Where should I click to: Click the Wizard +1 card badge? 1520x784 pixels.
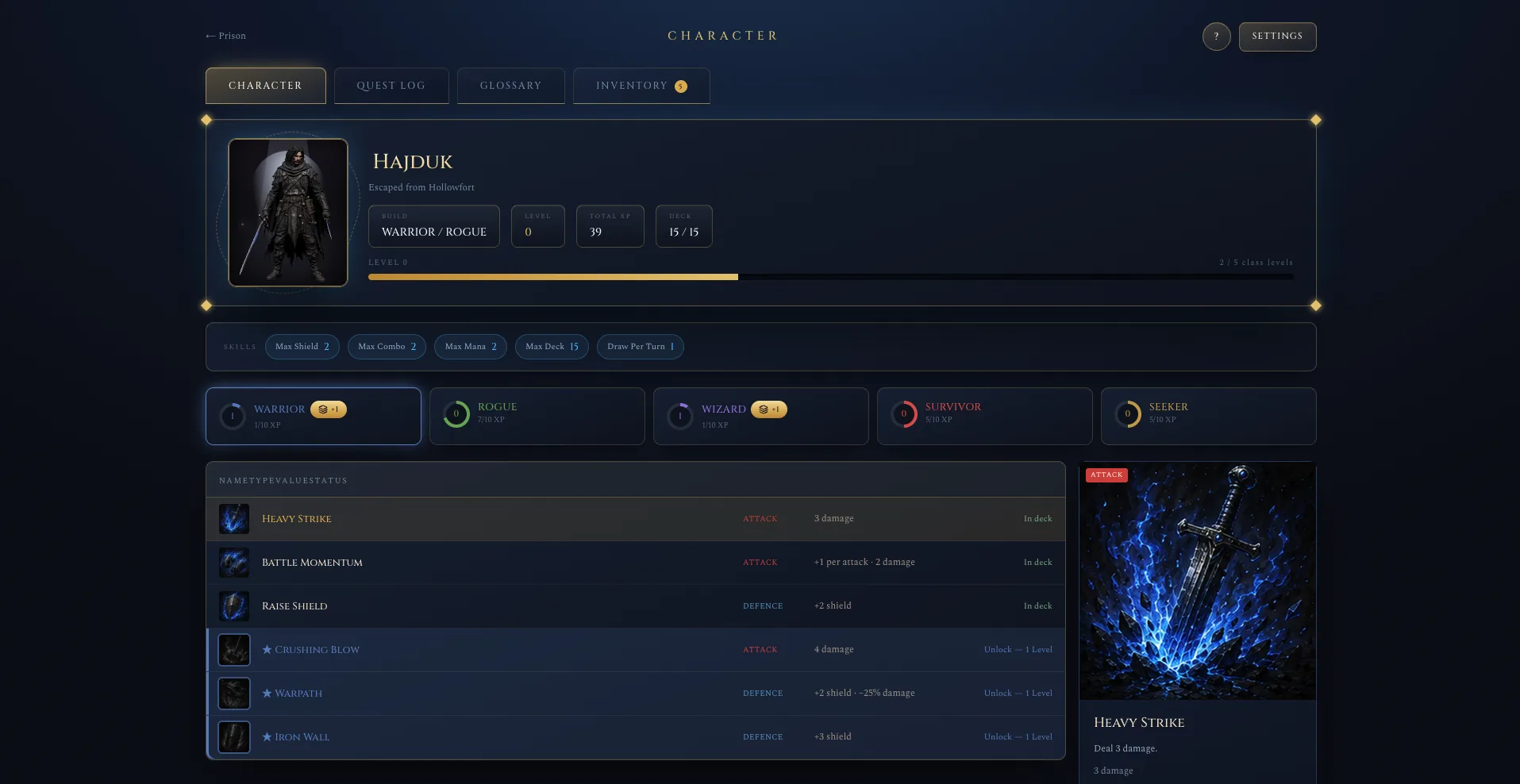[x=769, y=409]
